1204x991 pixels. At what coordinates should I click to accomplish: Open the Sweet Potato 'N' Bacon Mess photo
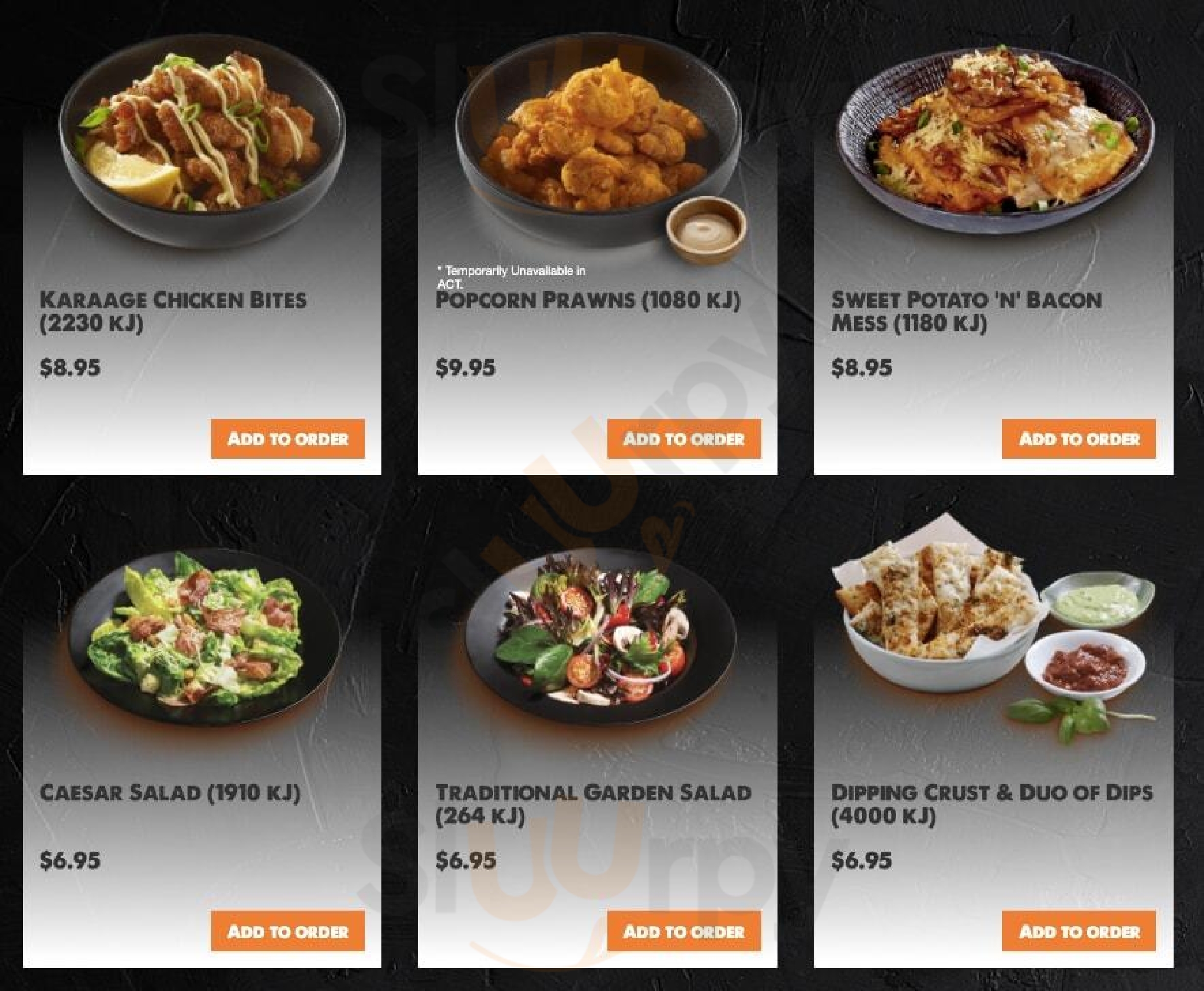pos(996,140)
